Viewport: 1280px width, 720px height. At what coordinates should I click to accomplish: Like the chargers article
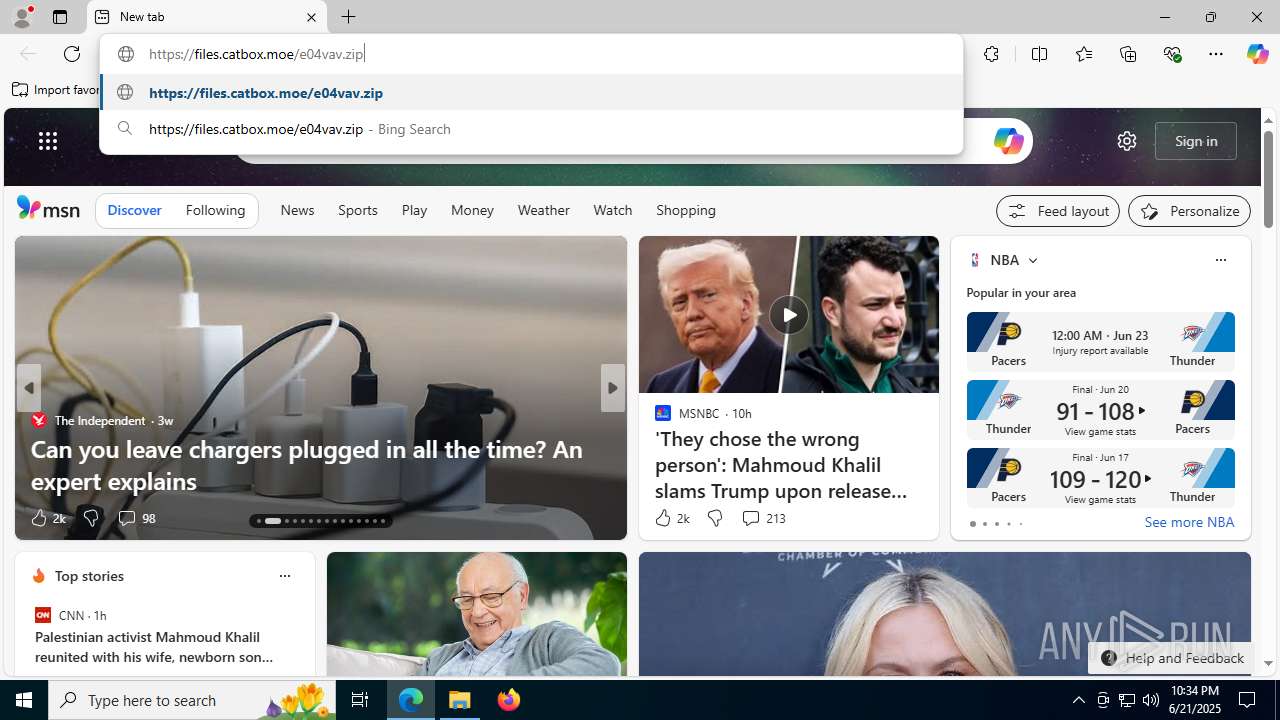click(47, 518)
